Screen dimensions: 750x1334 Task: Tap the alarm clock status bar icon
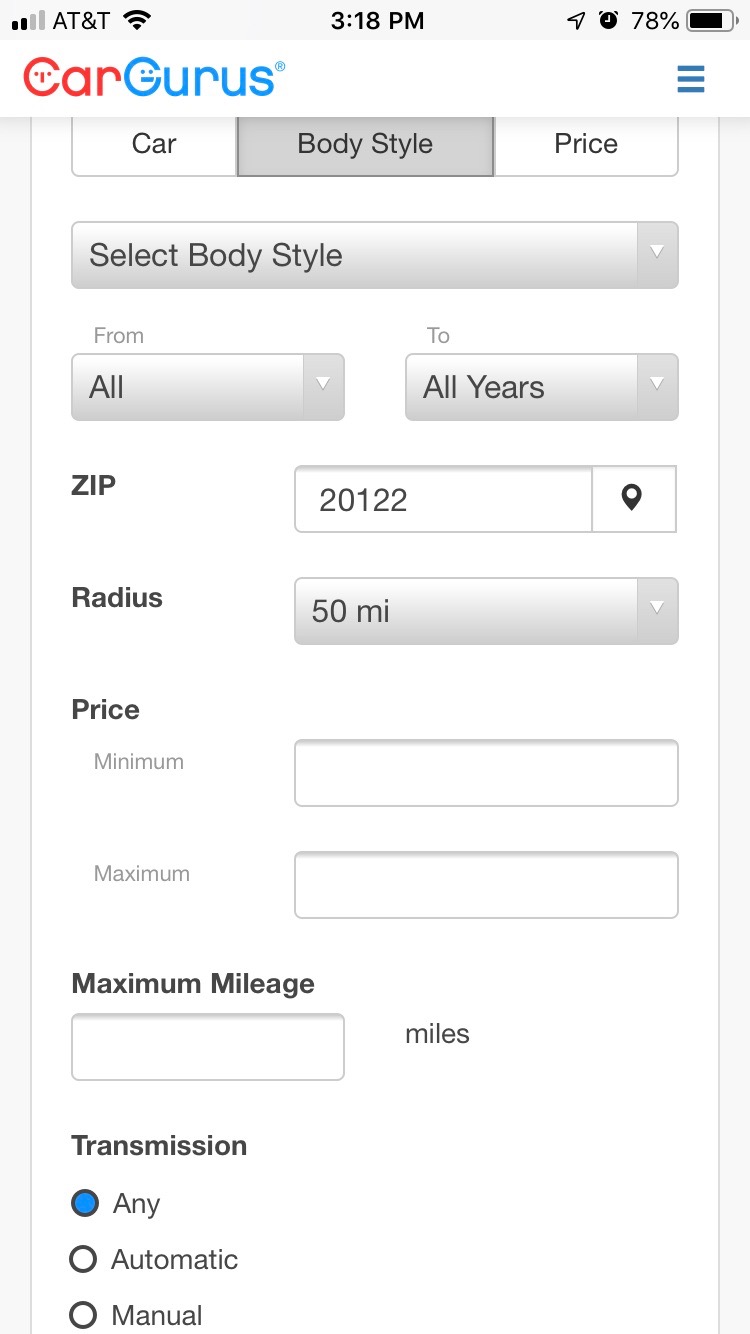click(x=609, y=20)
